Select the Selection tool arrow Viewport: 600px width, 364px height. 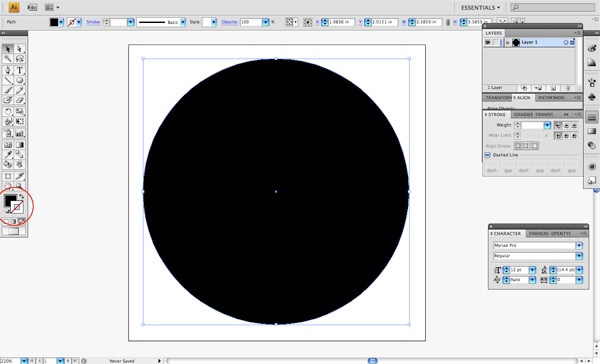point(8,49)
